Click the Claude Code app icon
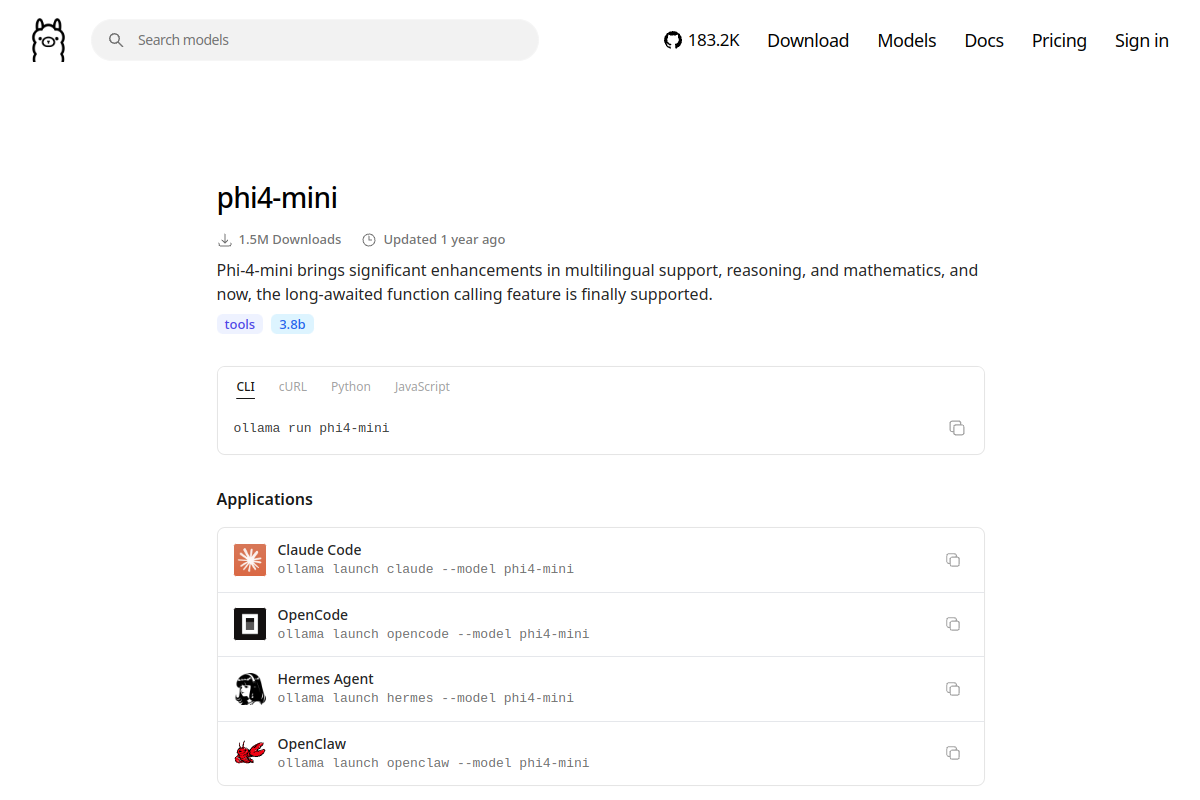This screenshot has height=800, width=1200. (250, 560)
